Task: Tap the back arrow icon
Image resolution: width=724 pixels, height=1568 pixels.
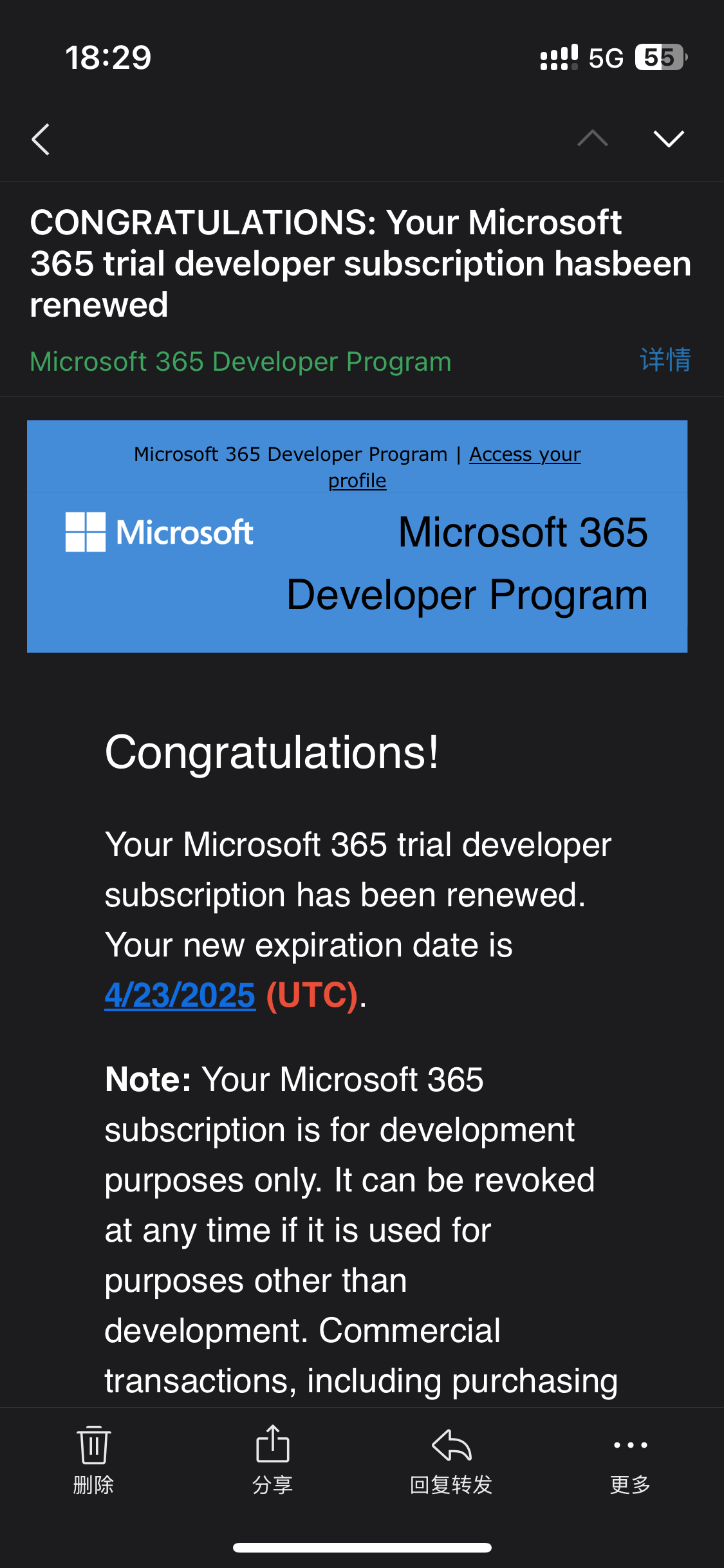Action: click(x=41, y=139)
